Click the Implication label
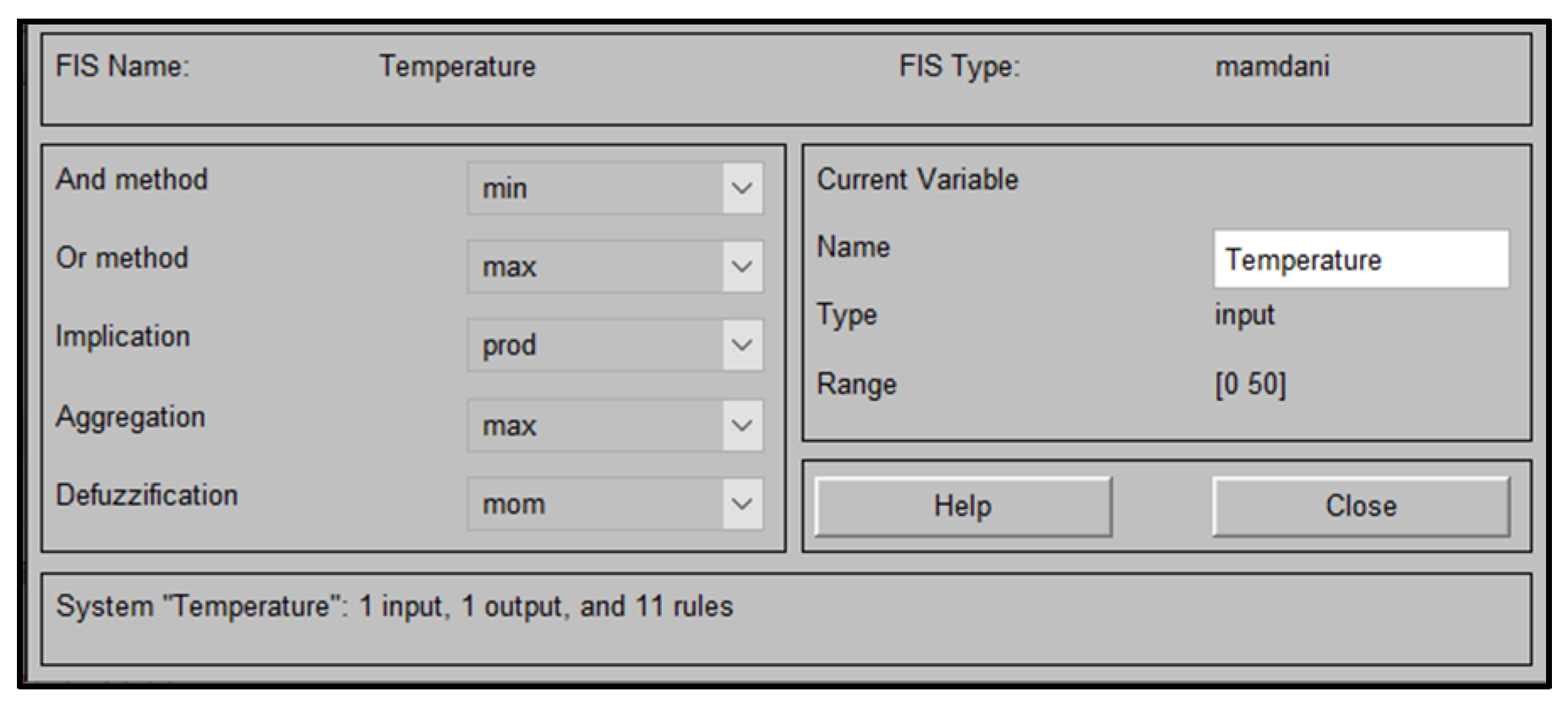 (123, 337)
